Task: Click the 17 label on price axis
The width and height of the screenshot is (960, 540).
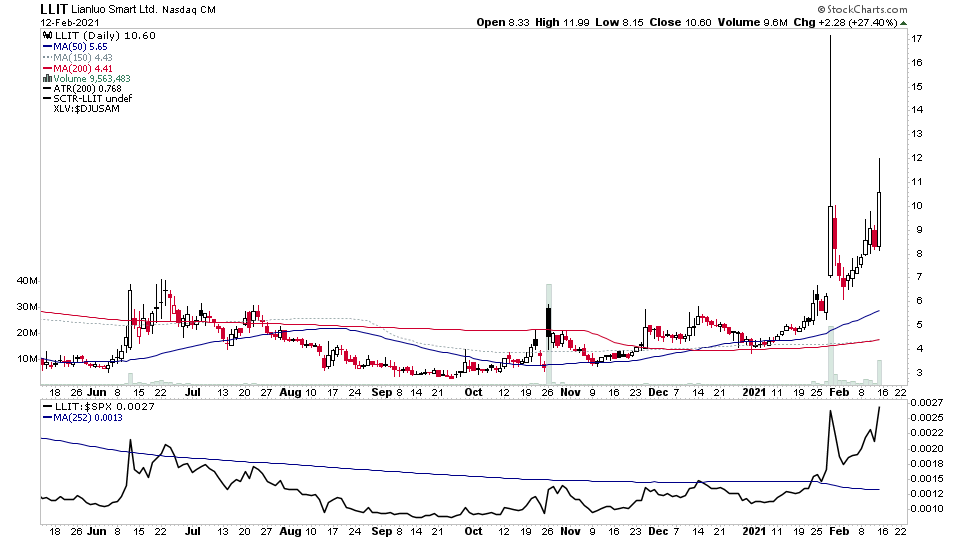Action: pyautogui.click(x=917, y=39)
